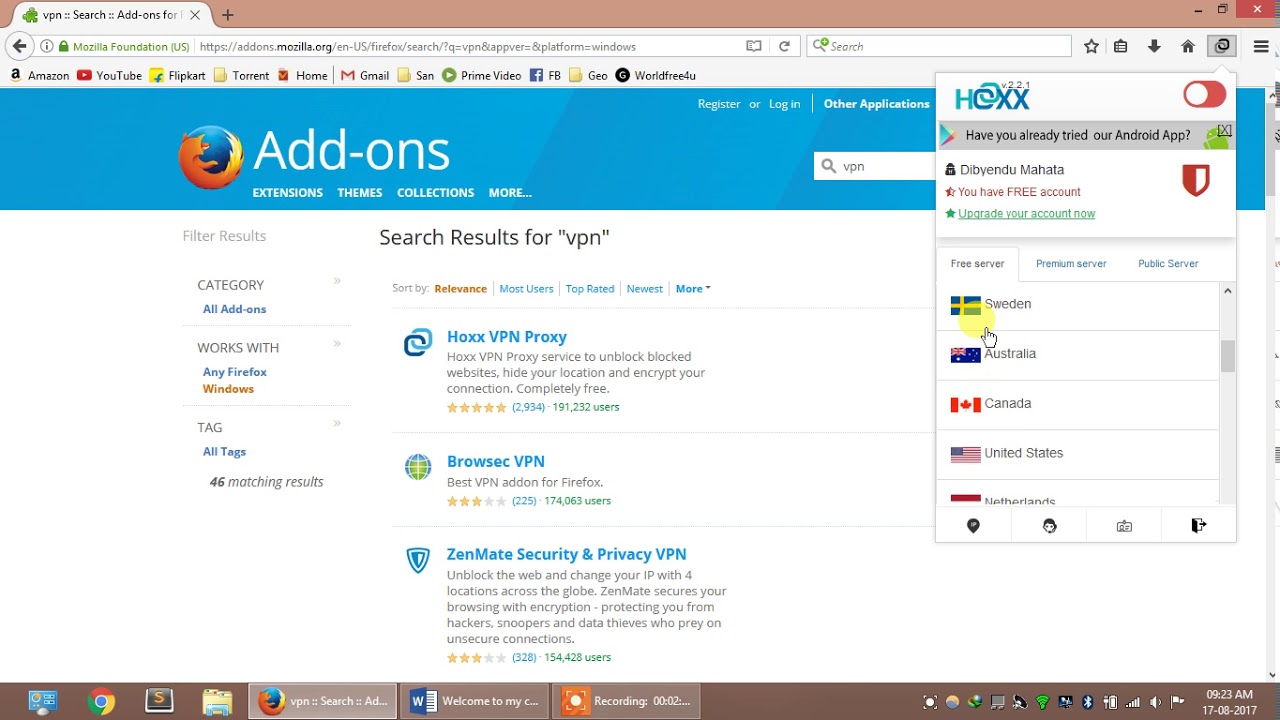Viewport: 1280px width, 720px height.
Task: Go back to the previous page
Action: point(19,46)
